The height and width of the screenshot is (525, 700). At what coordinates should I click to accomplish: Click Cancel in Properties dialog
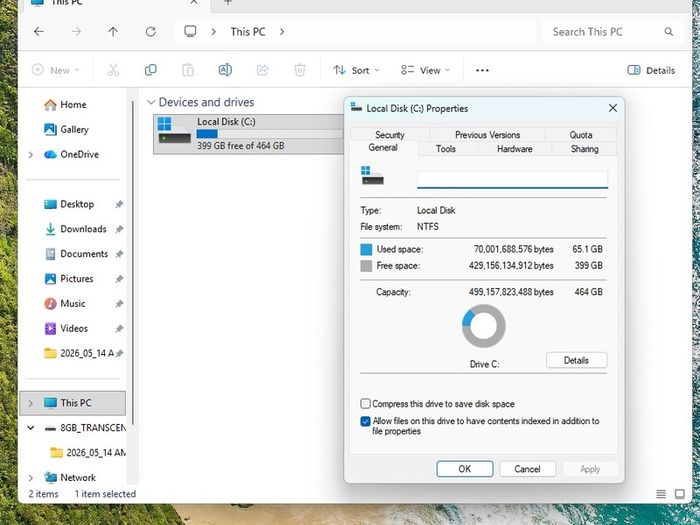pyautogui.click(x=527, y=469)
